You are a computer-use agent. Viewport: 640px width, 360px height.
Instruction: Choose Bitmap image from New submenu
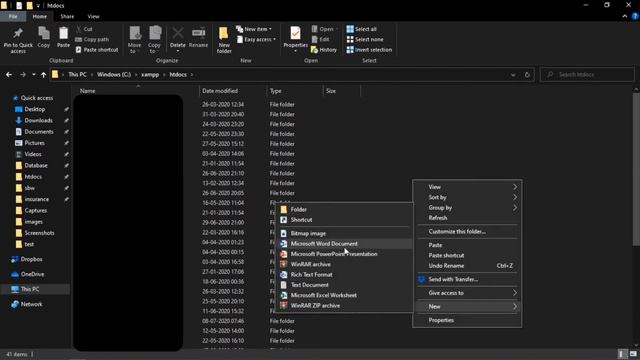click(x=344, y=233)
